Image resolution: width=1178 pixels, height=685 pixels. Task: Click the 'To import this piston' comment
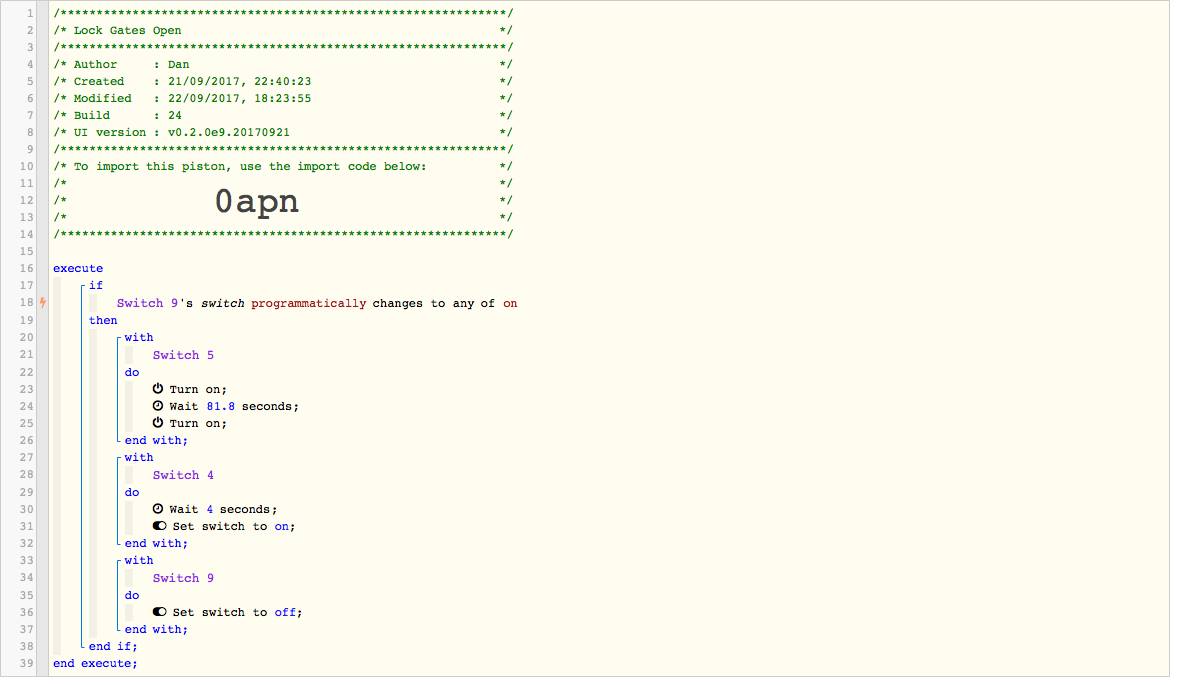pos(282,167)
